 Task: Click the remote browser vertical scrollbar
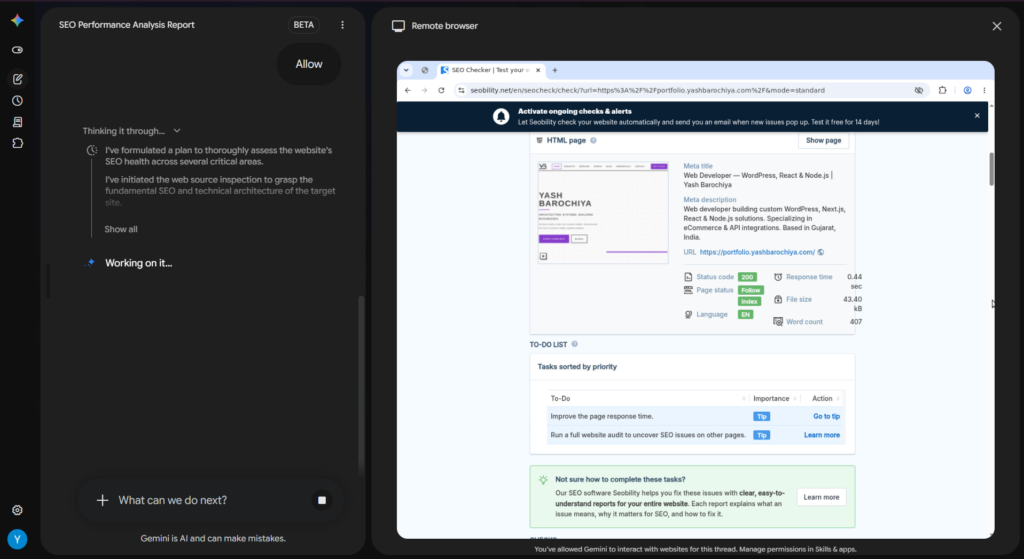991,169
